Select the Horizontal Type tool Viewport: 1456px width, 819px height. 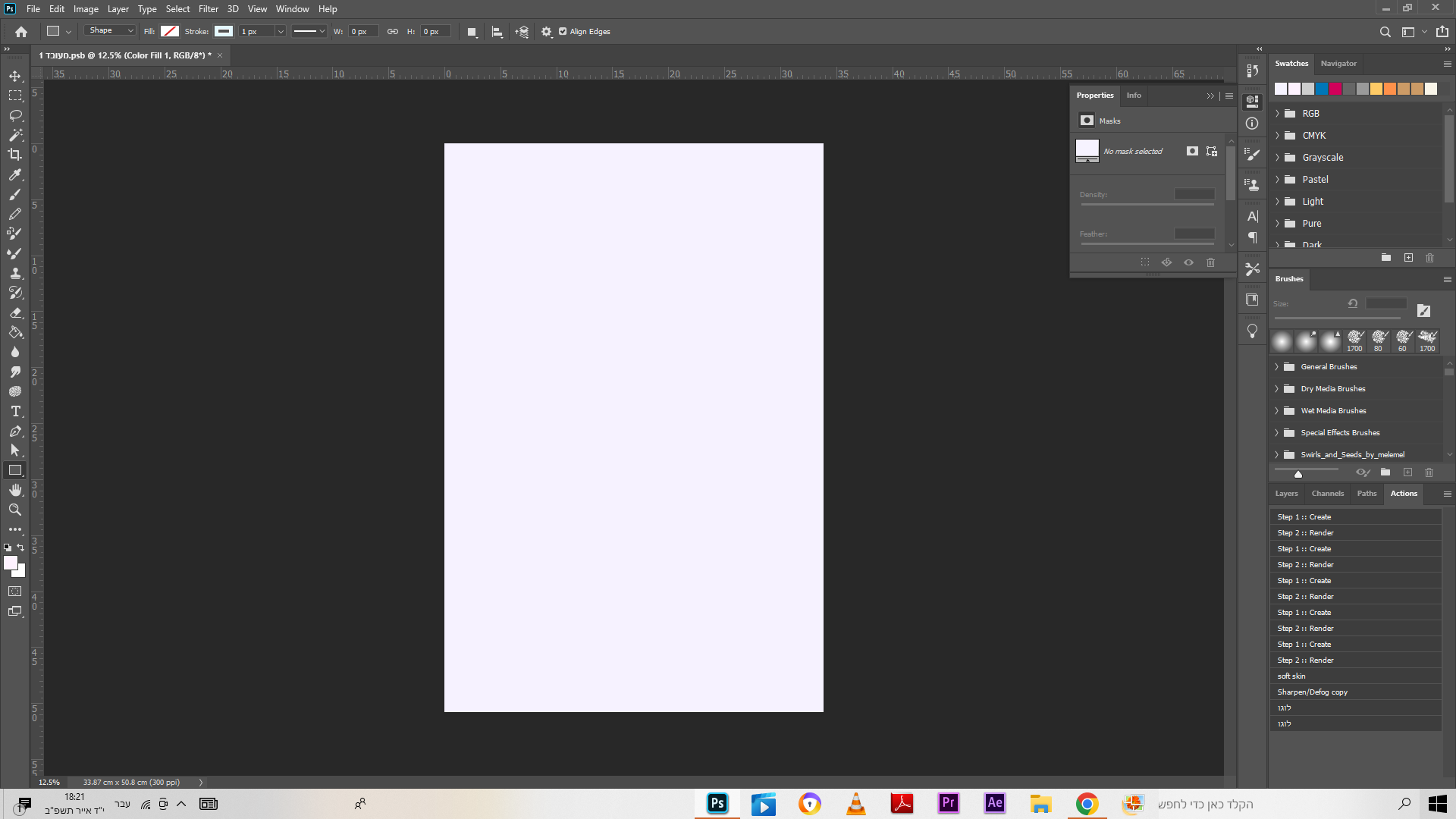pos(15,411)
